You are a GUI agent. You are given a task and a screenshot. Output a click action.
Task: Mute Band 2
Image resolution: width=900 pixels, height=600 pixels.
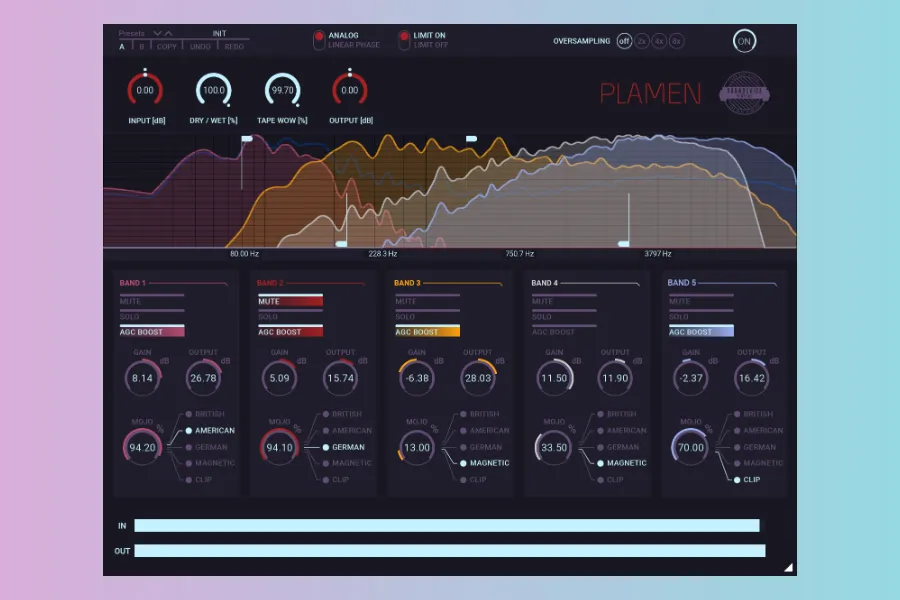[x=290, y=301]
